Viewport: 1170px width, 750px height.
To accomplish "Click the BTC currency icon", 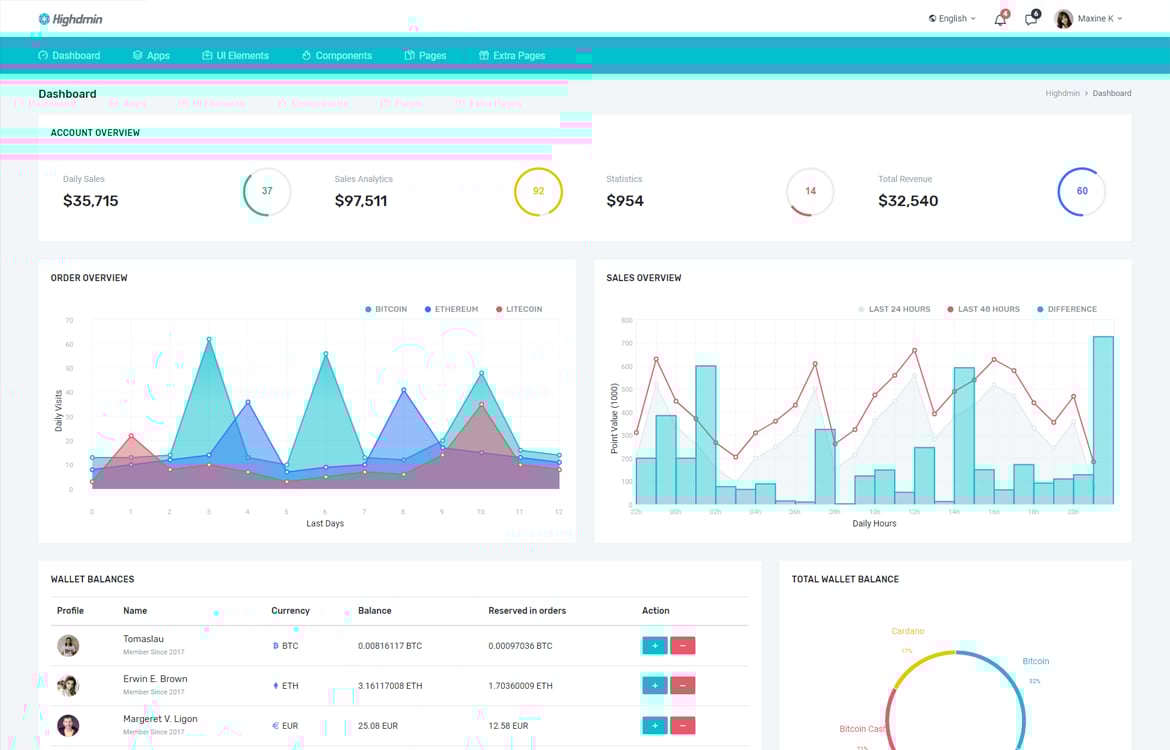I will pos(275,646).
